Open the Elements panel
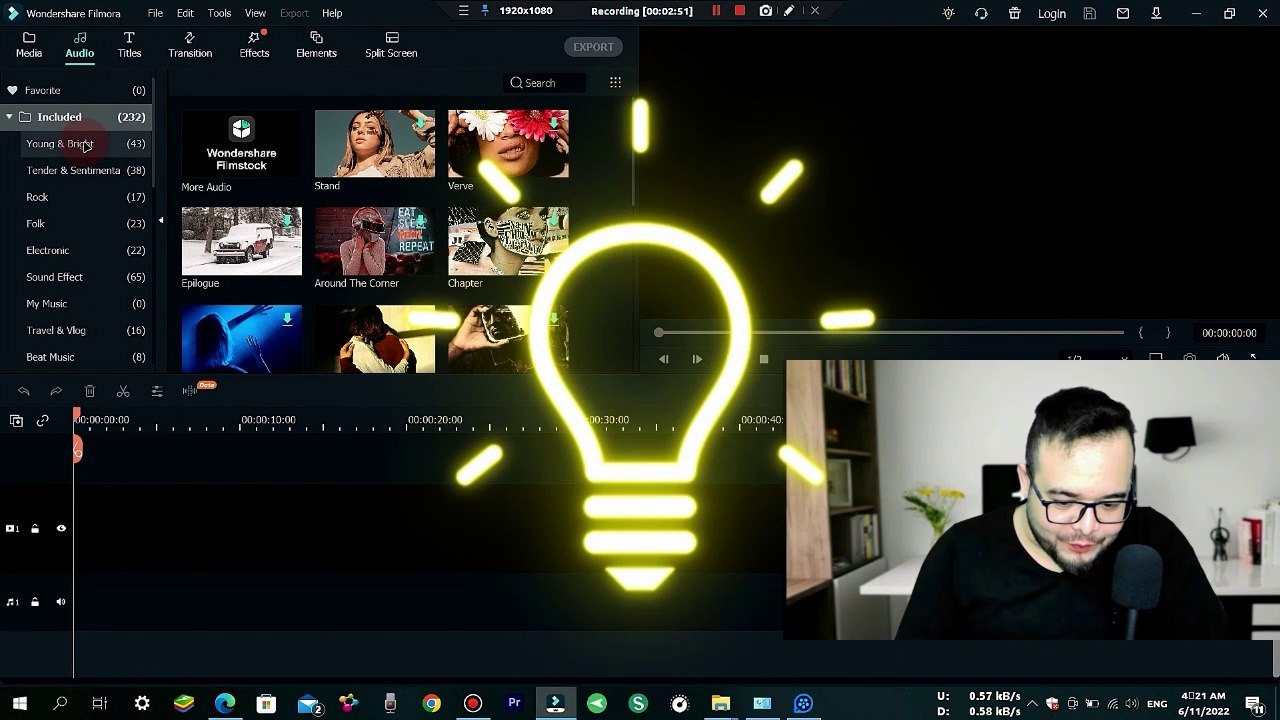 click(x=316, y=45)
